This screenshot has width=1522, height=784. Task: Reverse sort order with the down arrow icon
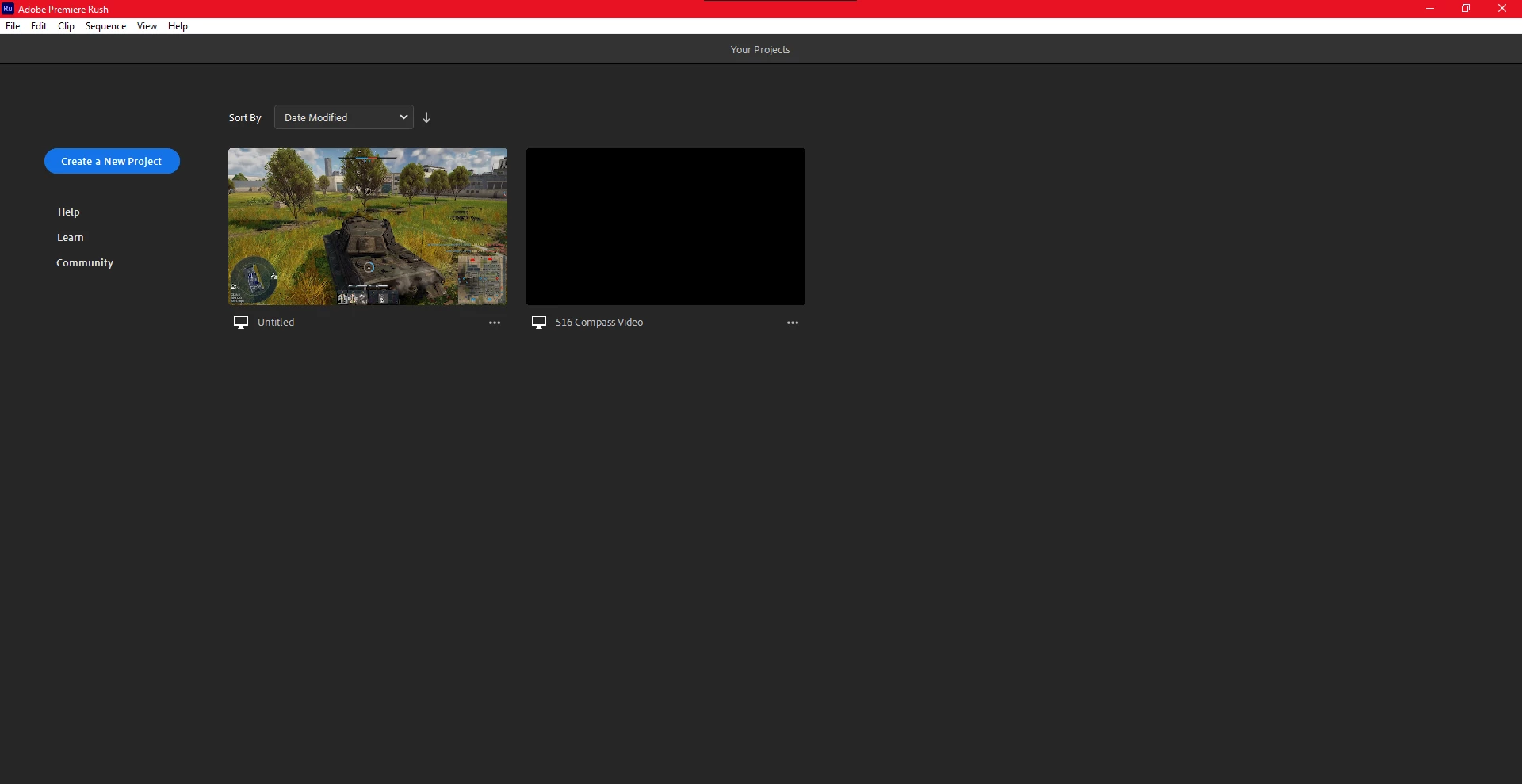426,117
